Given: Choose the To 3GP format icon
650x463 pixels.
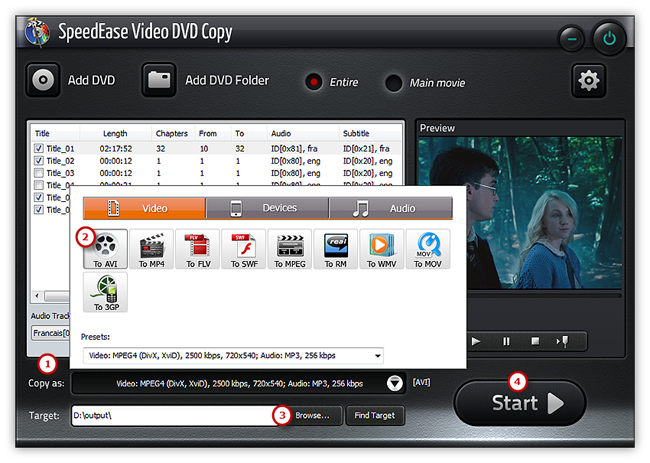Looking at the screenshot, I should (105, 292).
